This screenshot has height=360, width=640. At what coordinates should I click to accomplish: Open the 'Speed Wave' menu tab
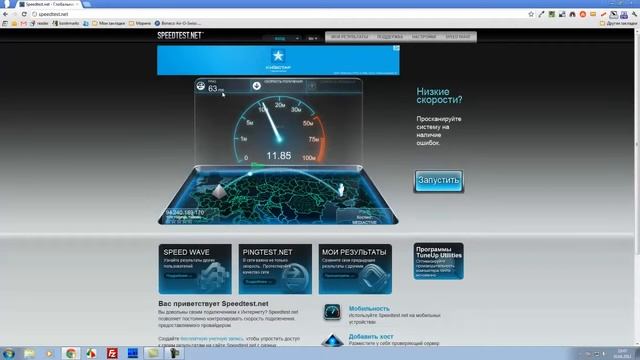point(458,37)
